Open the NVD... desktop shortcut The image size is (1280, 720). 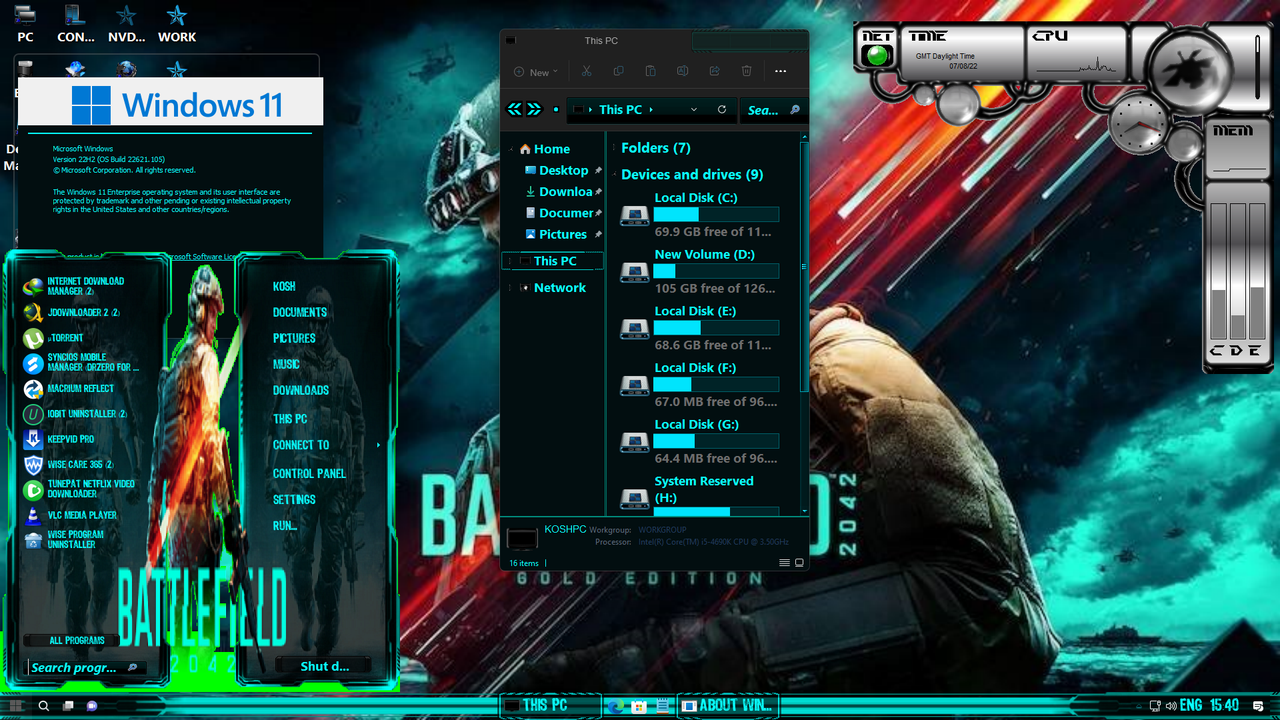coord(126,23)
